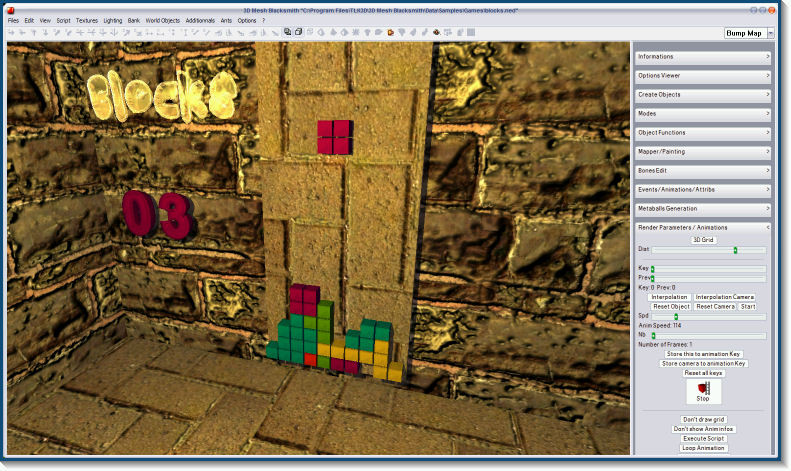Expand the Events/Animations/Attribs panel
The width and height of the screenshot is (791, 471).
[x=702, y=190]
